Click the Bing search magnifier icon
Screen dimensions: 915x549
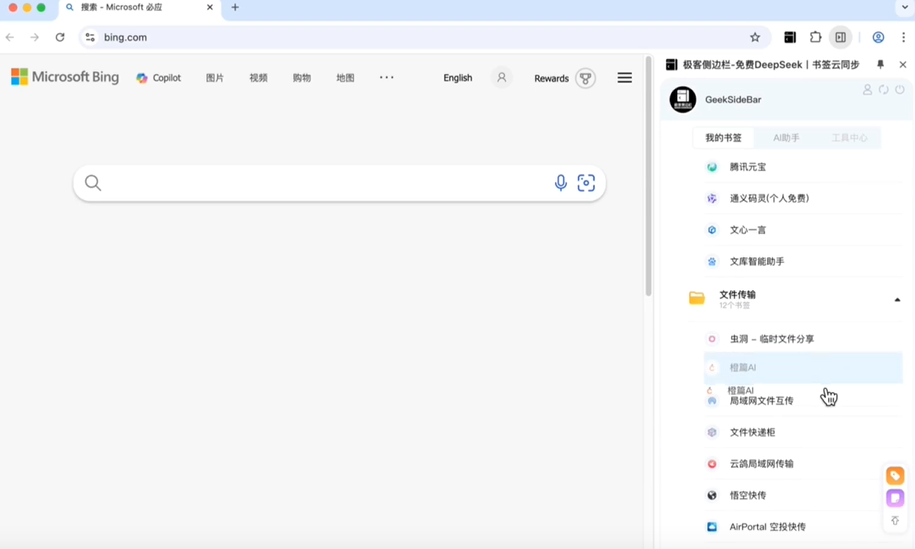pyautogui.click(x=93, y=183)
